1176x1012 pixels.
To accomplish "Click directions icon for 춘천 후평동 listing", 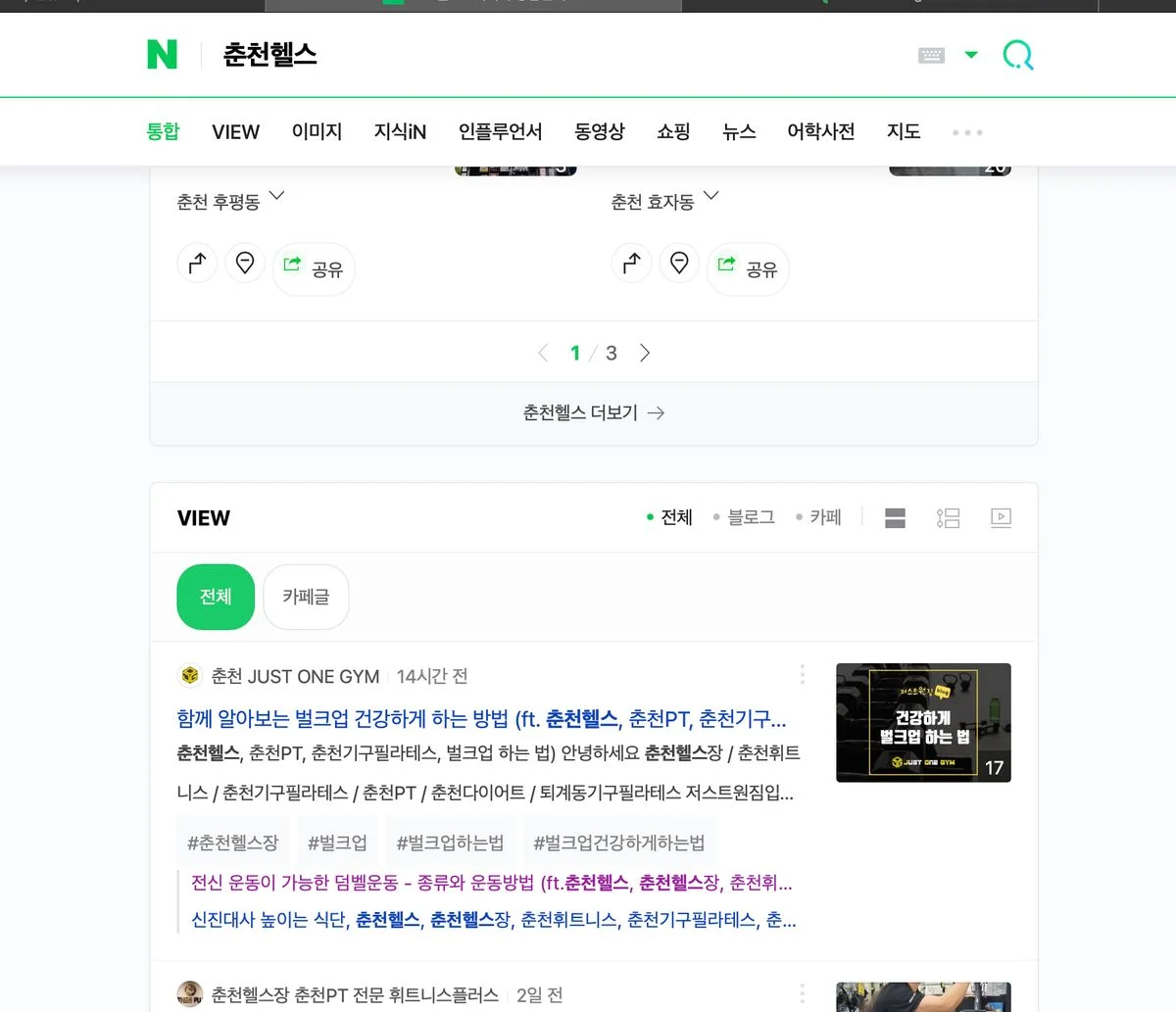I will click(197, 263).
